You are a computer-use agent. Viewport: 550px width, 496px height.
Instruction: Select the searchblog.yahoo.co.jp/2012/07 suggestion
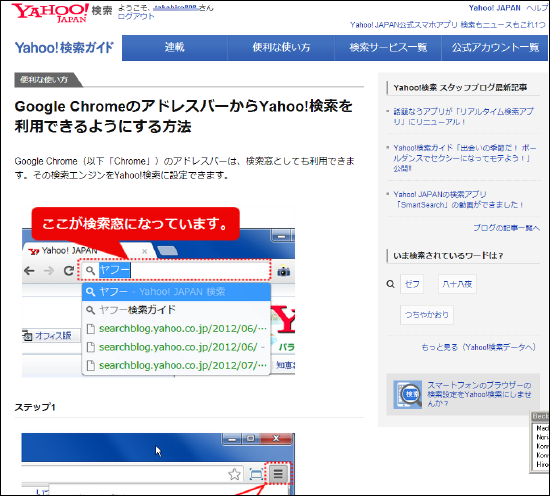tap(176, 365)
